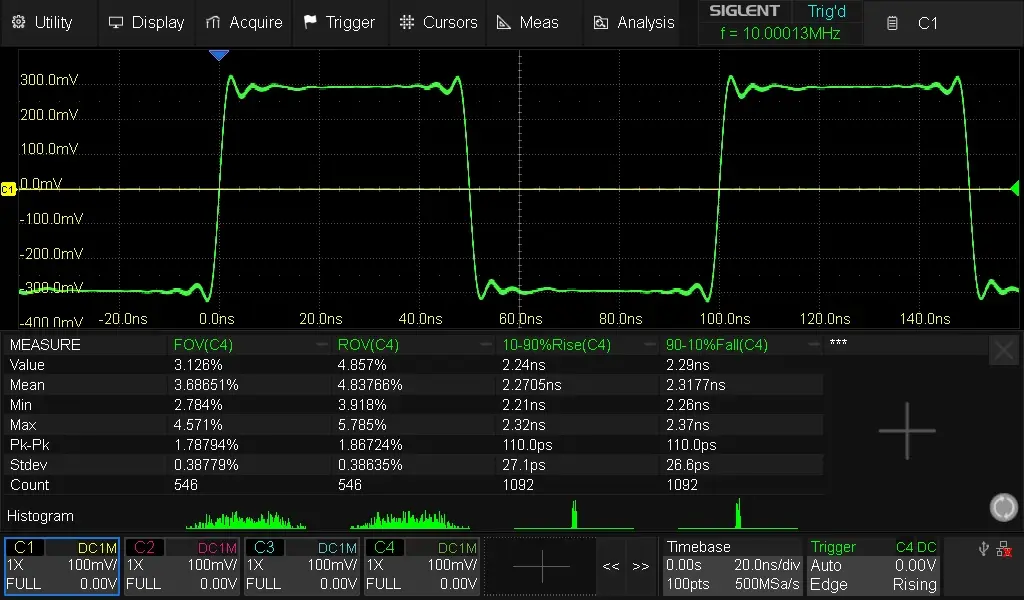The width and height of the screenshot is (1024, 600).
Task: Toggle channel C3 descriptor box
Action: point(301,566)
